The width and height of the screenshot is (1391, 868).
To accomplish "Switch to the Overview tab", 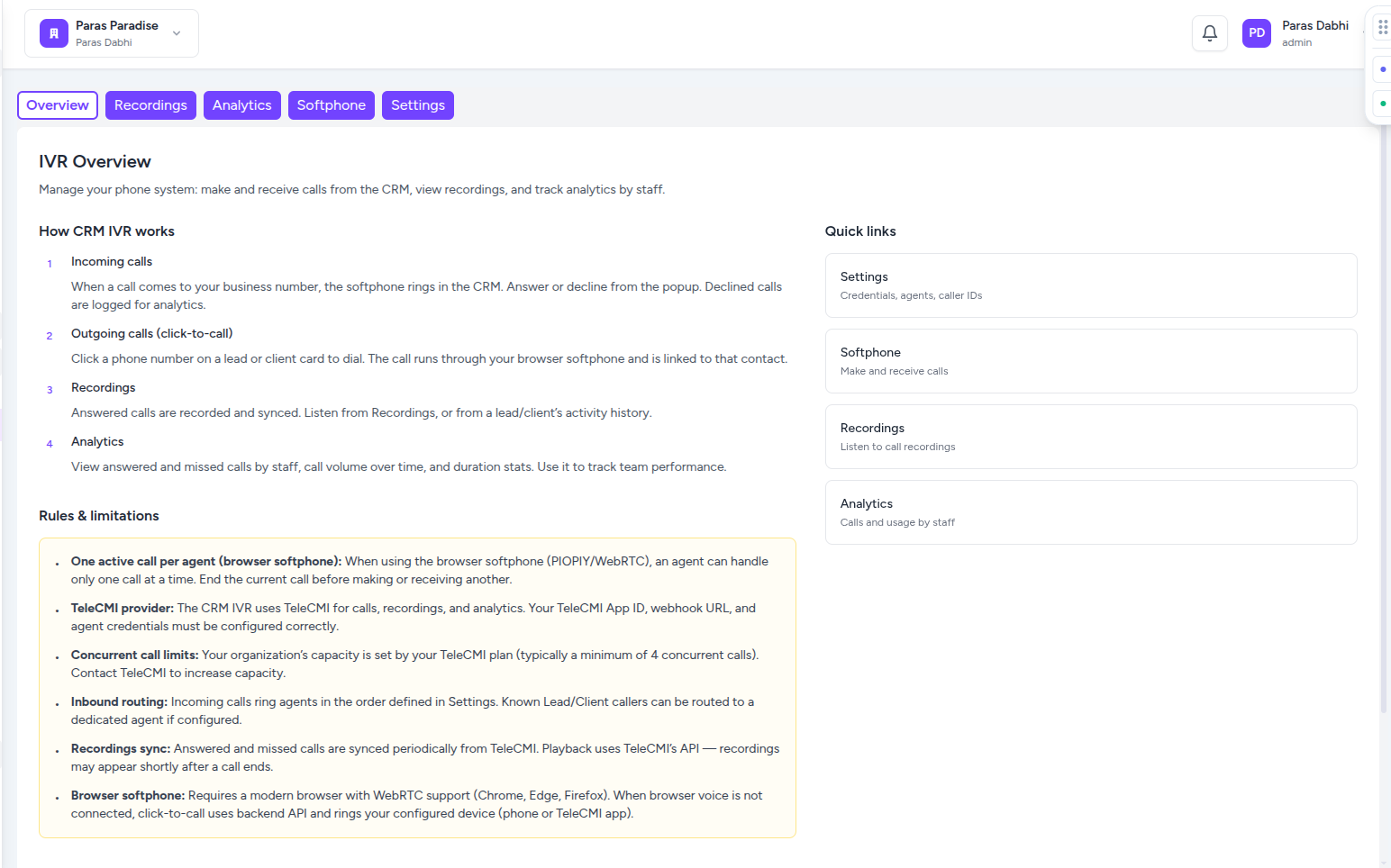I will coord(58,105).
